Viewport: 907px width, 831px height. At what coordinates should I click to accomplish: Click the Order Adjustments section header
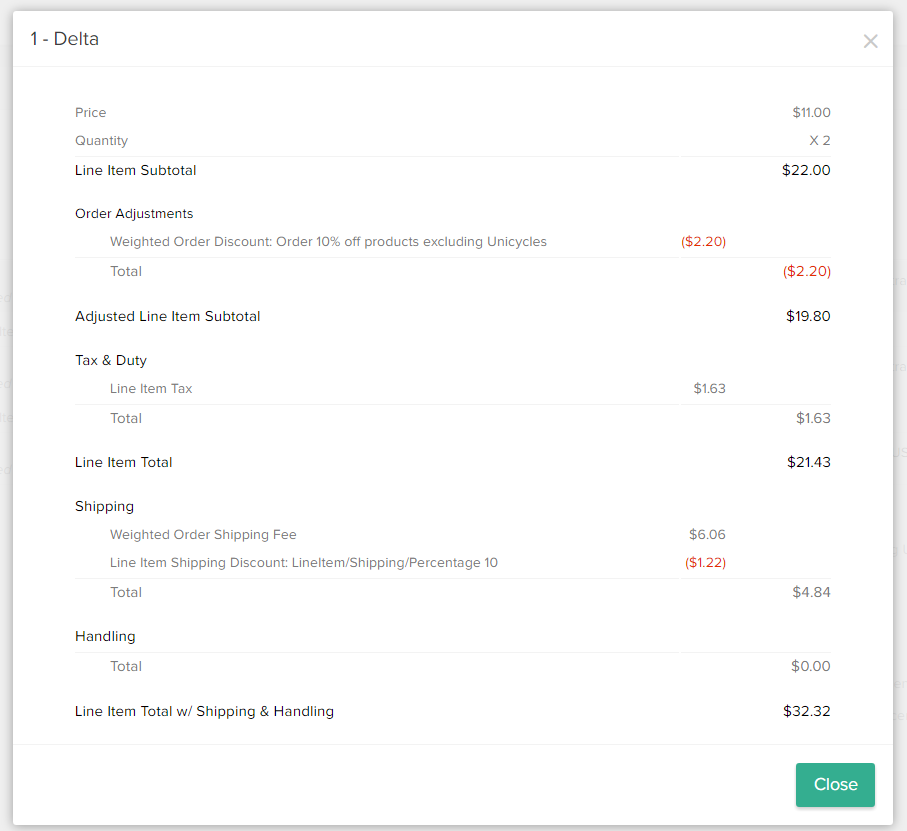point(133,213)
